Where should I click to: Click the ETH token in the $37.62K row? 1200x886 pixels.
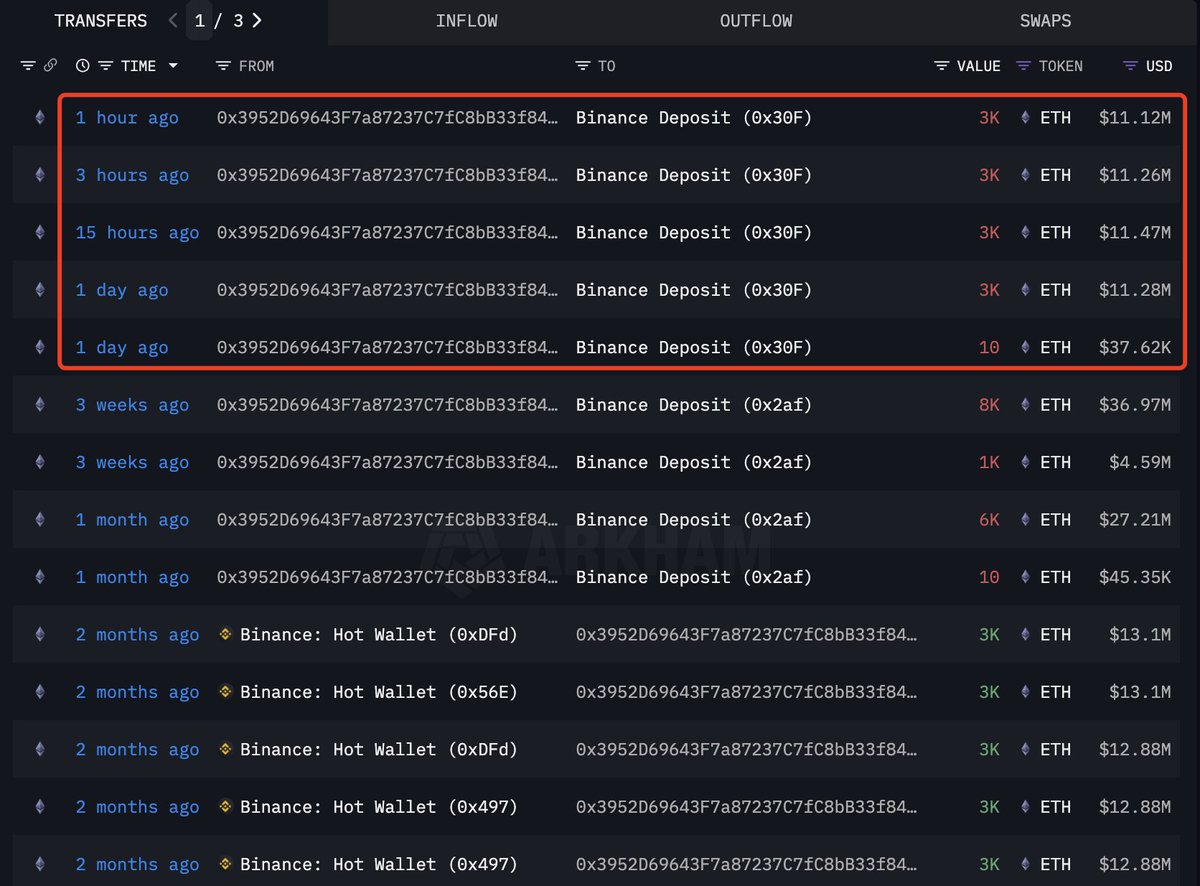point(1054,348)
